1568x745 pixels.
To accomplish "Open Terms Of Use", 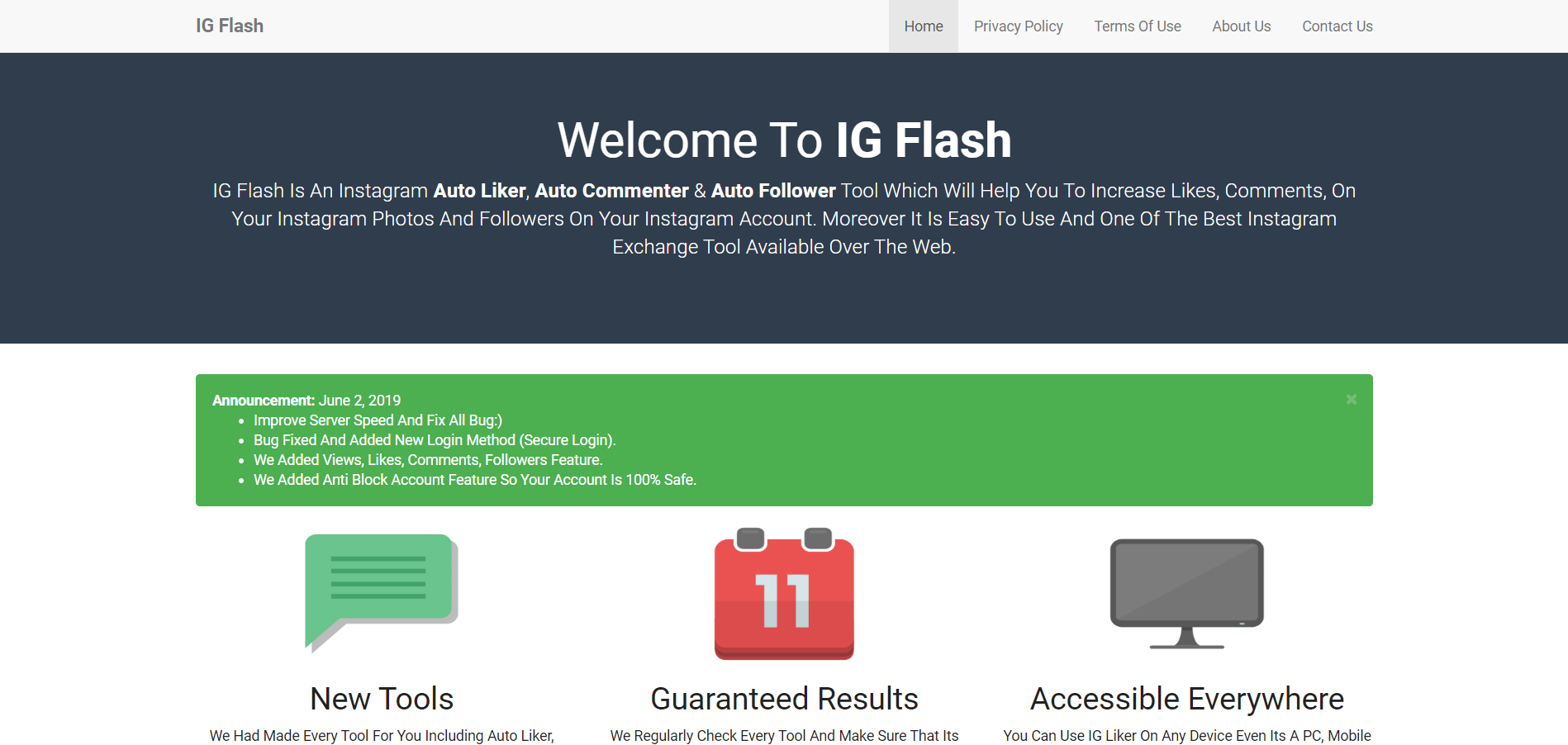I will tap(1137, 26).
